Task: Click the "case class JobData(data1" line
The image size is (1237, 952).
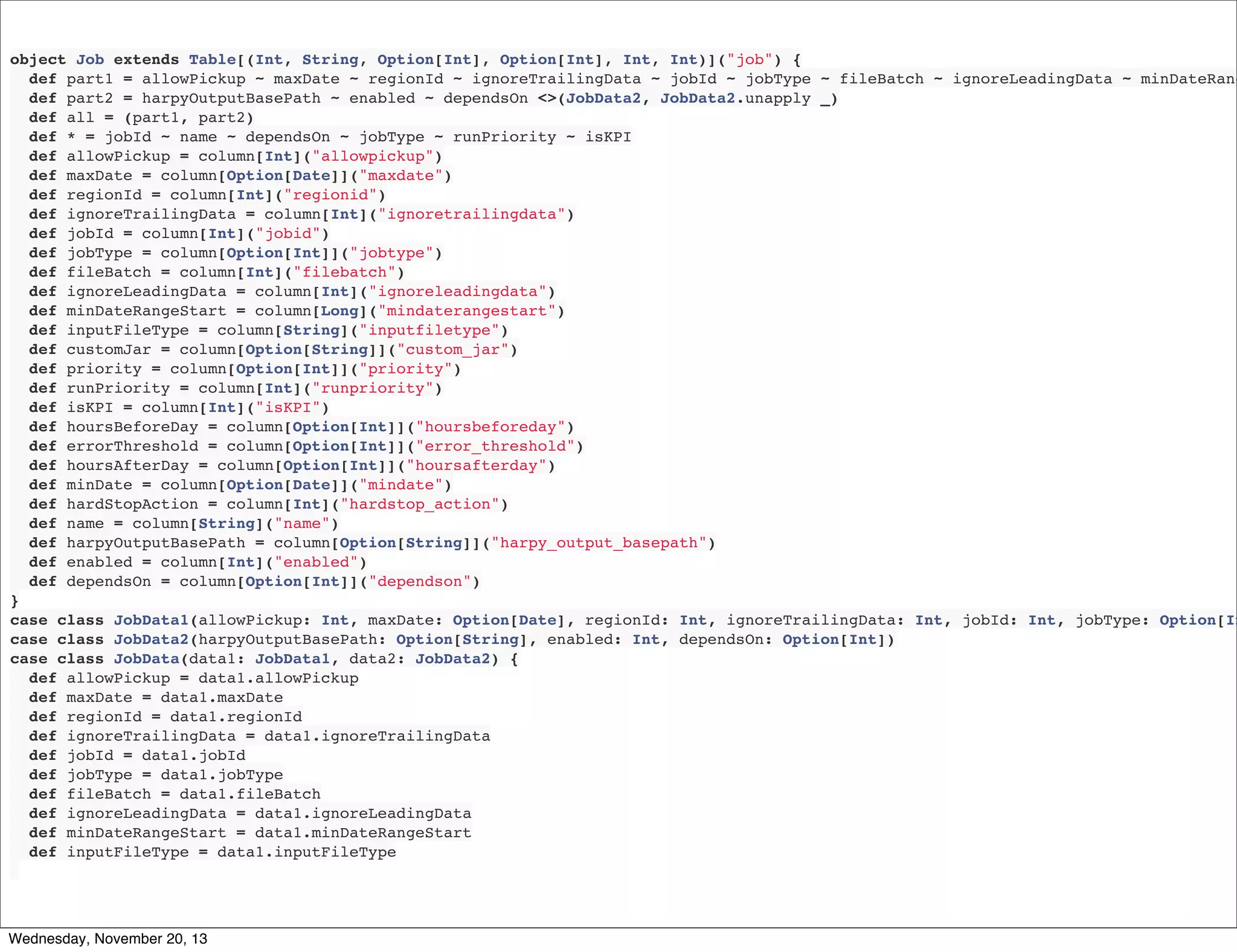Action: click(x=264, y=659)
